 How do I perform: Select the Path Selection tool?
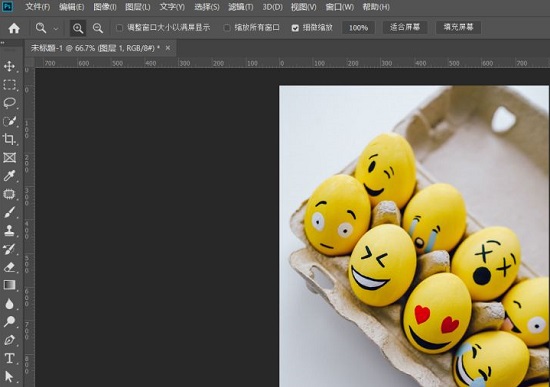coord(9,376)
